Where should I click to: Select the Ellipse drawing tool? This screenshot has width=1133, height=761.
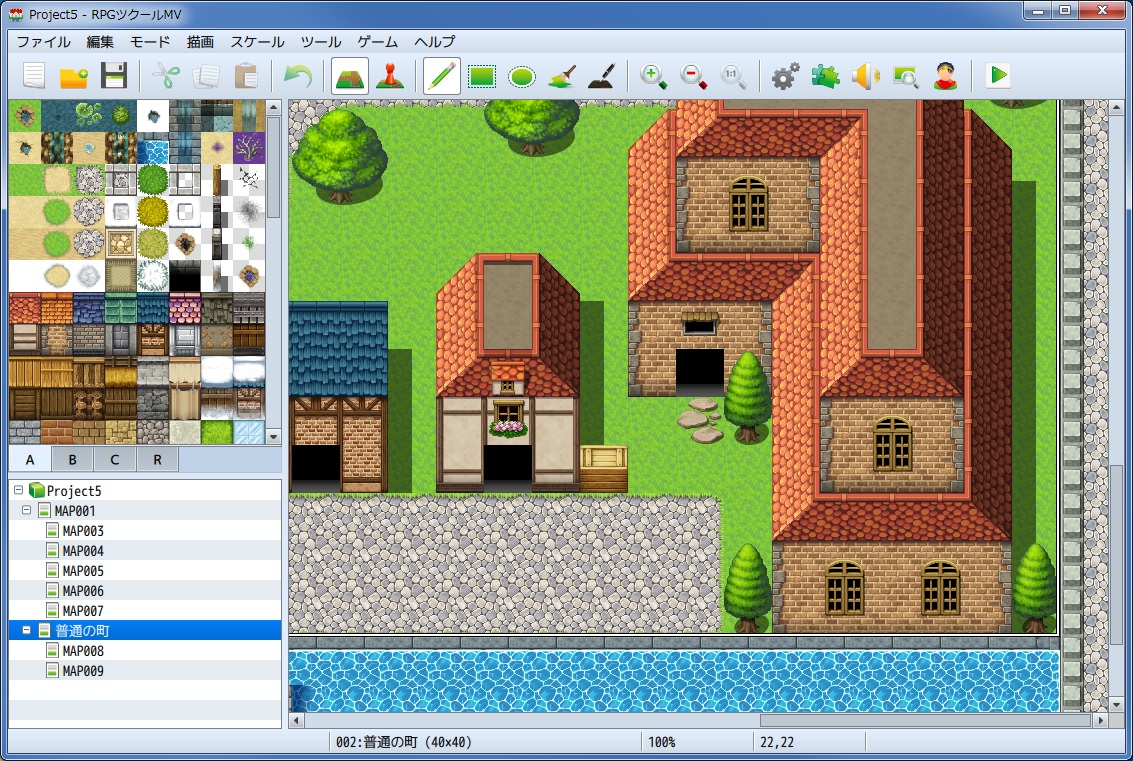521,75
